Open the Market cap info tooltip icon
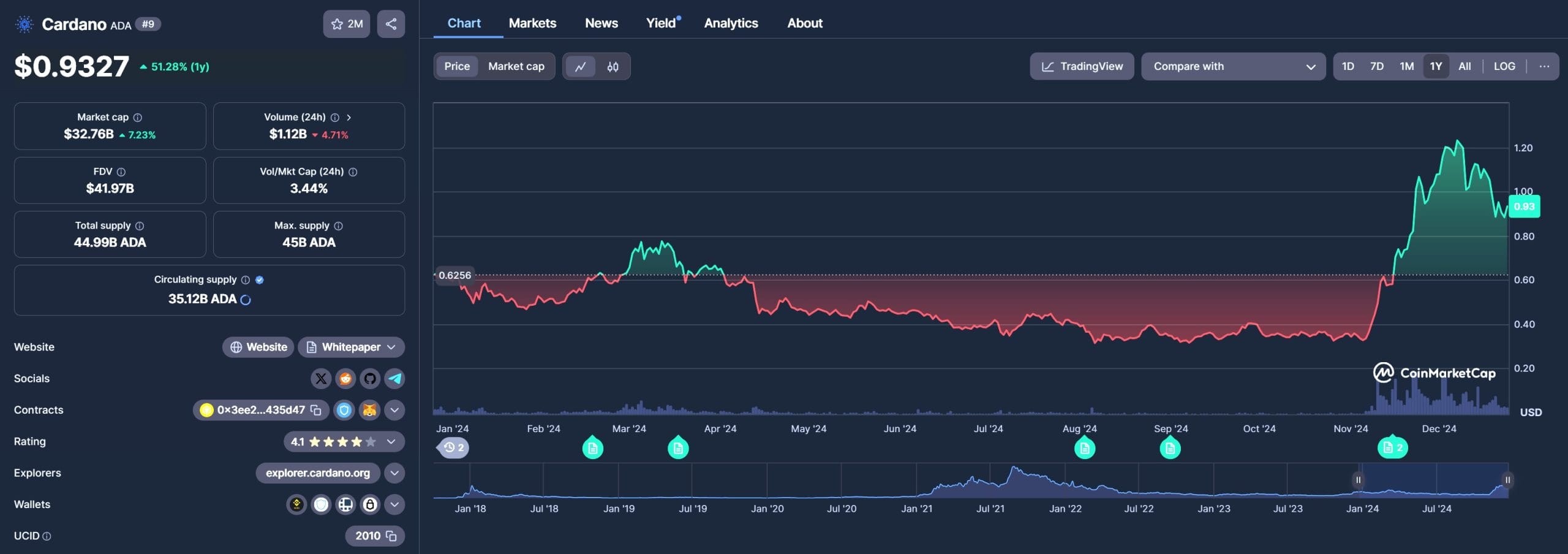 point(138,117)
